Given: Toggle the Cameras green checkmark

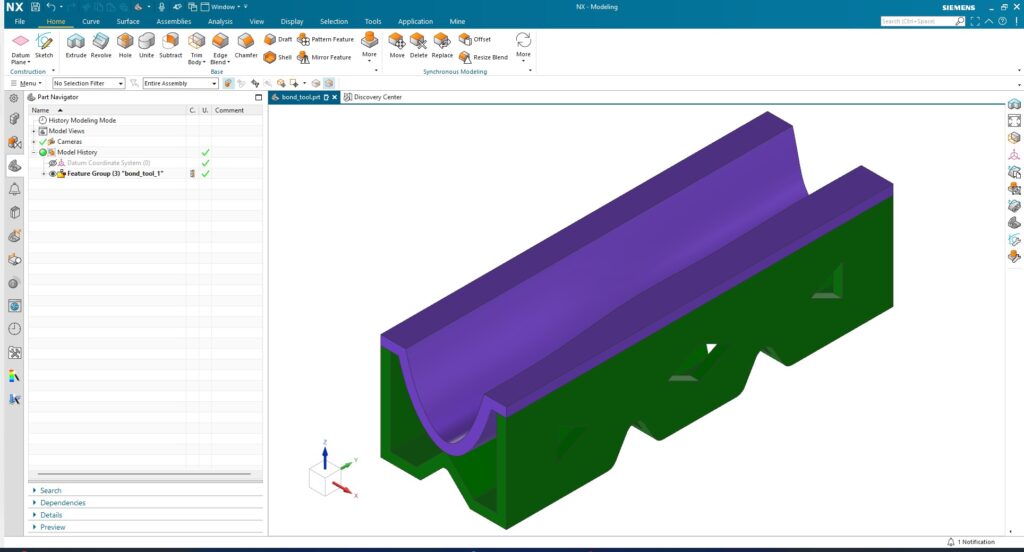Looking at the screenshot, I should point(43,142).
